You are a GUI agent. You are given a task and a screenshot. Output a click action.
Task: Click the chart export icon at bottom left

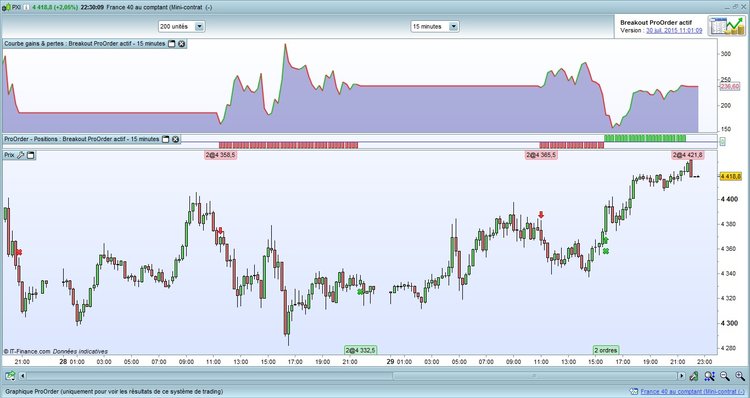pyautogui.click(x=10, y=376)
